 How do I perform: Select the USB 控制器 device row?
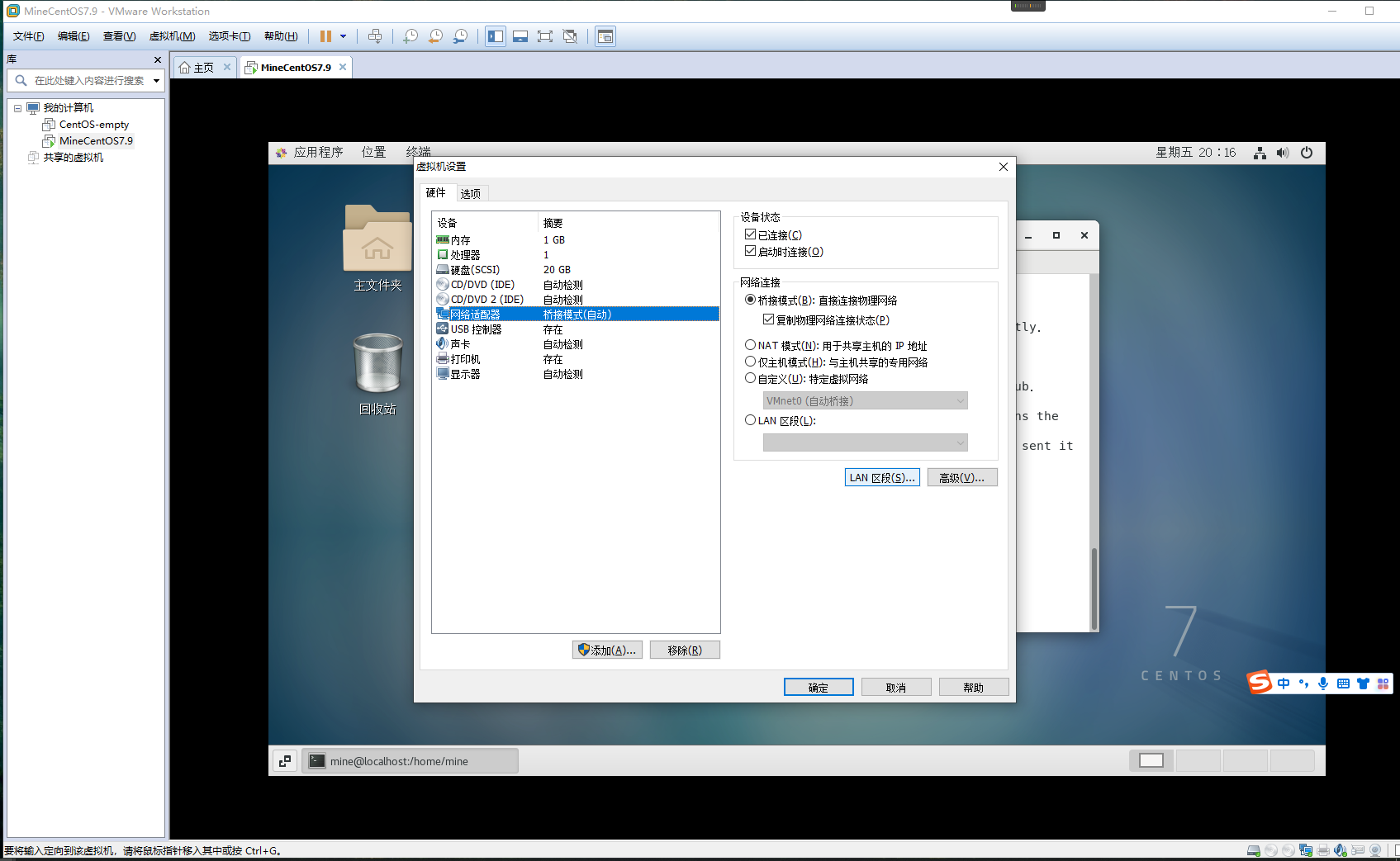(577, 329)
